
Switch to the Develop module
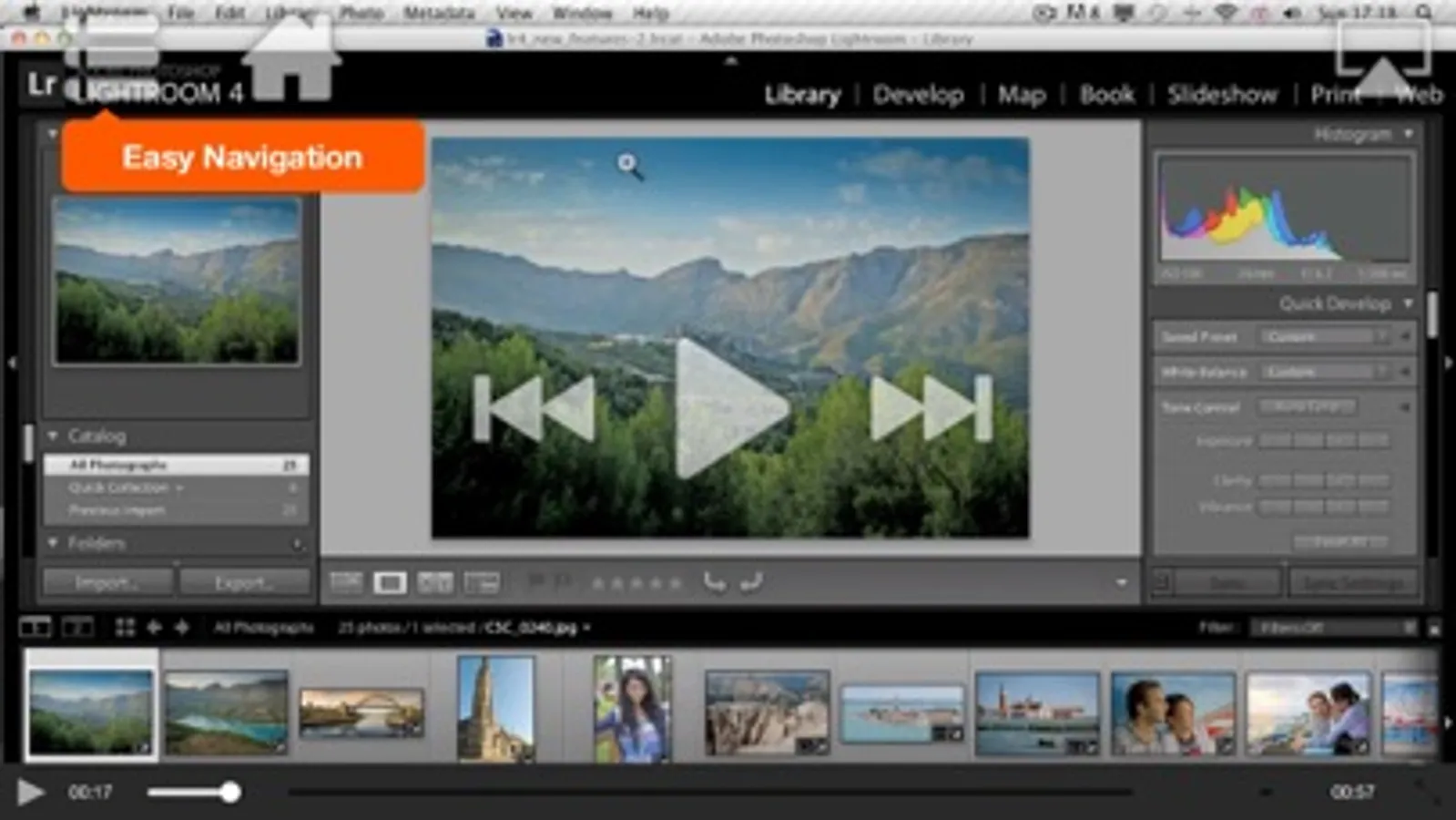[x=918, y=95]
